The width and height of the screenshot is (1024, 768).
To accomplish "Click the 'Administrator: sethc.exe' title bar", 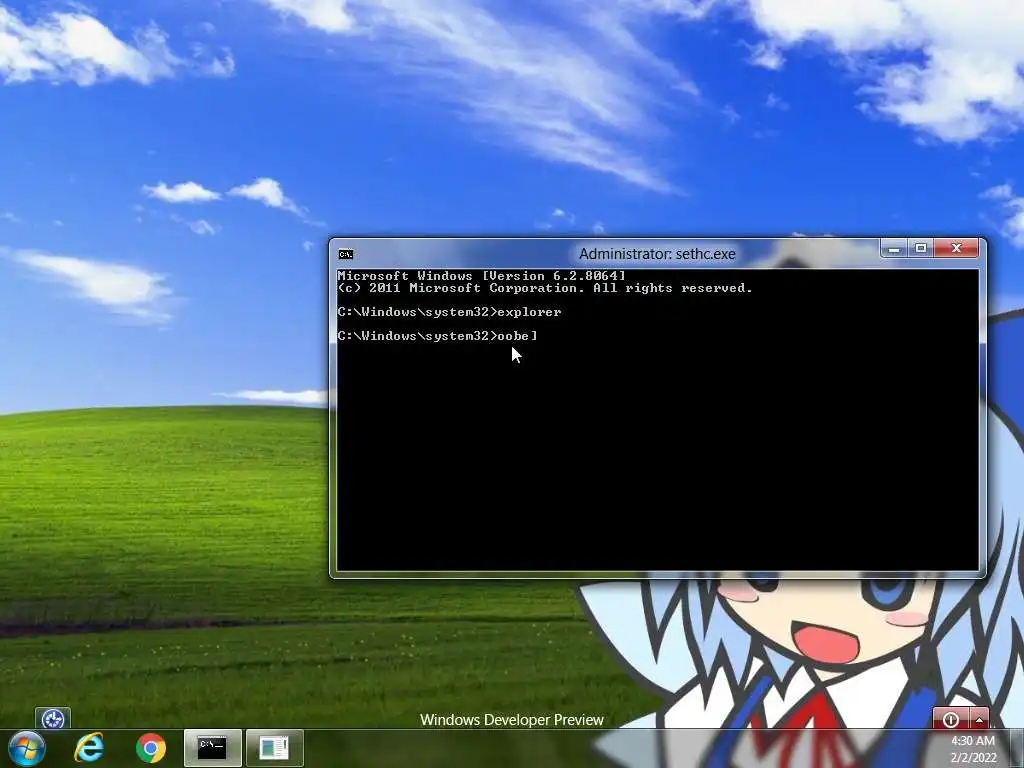I will coord(657,254).
